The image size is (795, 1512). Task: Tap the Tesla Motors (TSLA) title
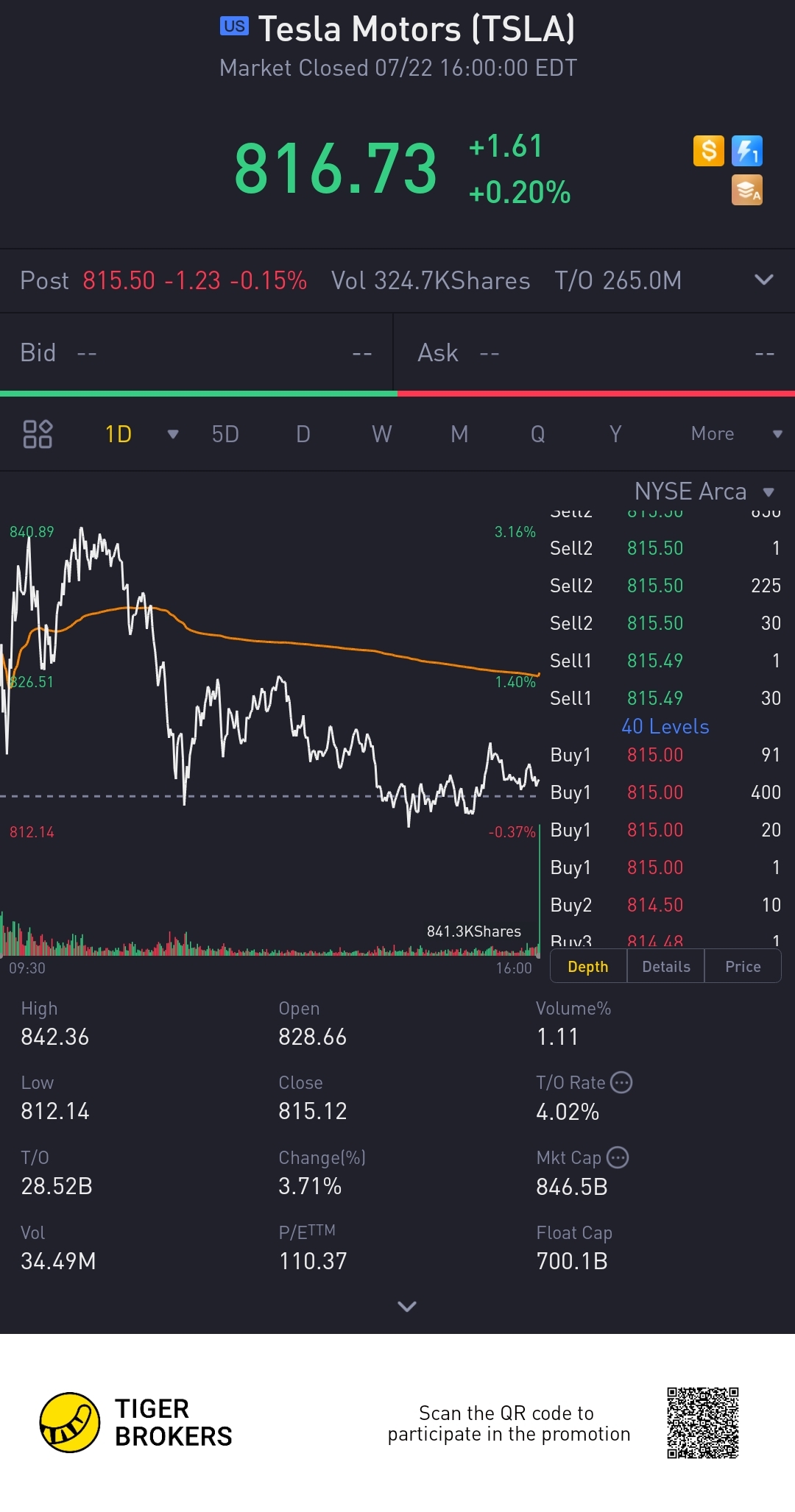[417, 29]
